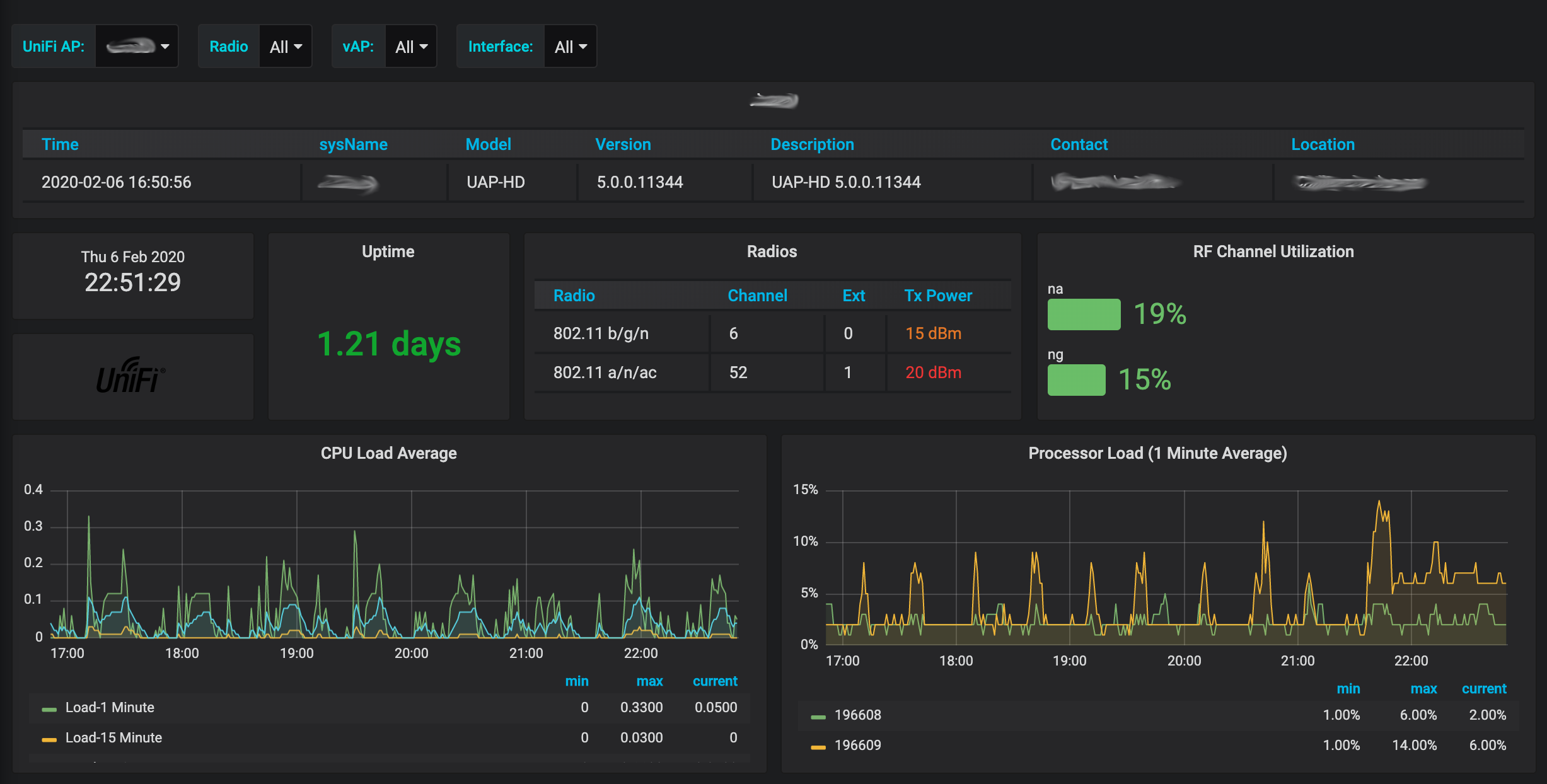Expand the Interface selector dropdown
This screenshot has height=784, width=1547.
[571, 47]
